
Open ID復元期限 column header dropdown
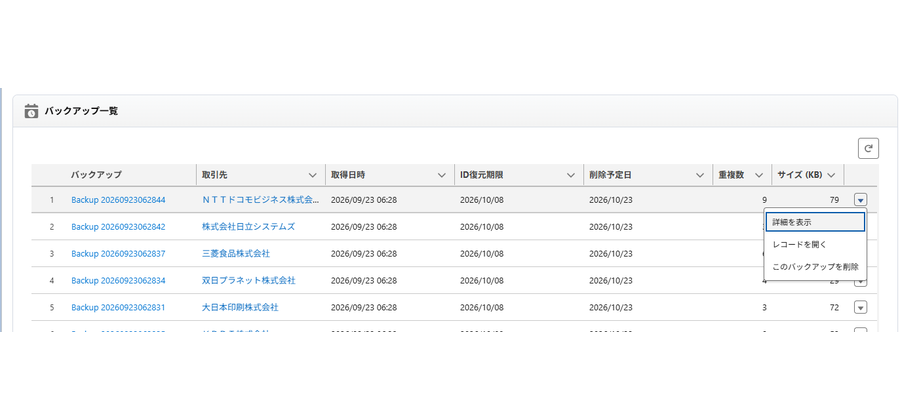point(571,175)
